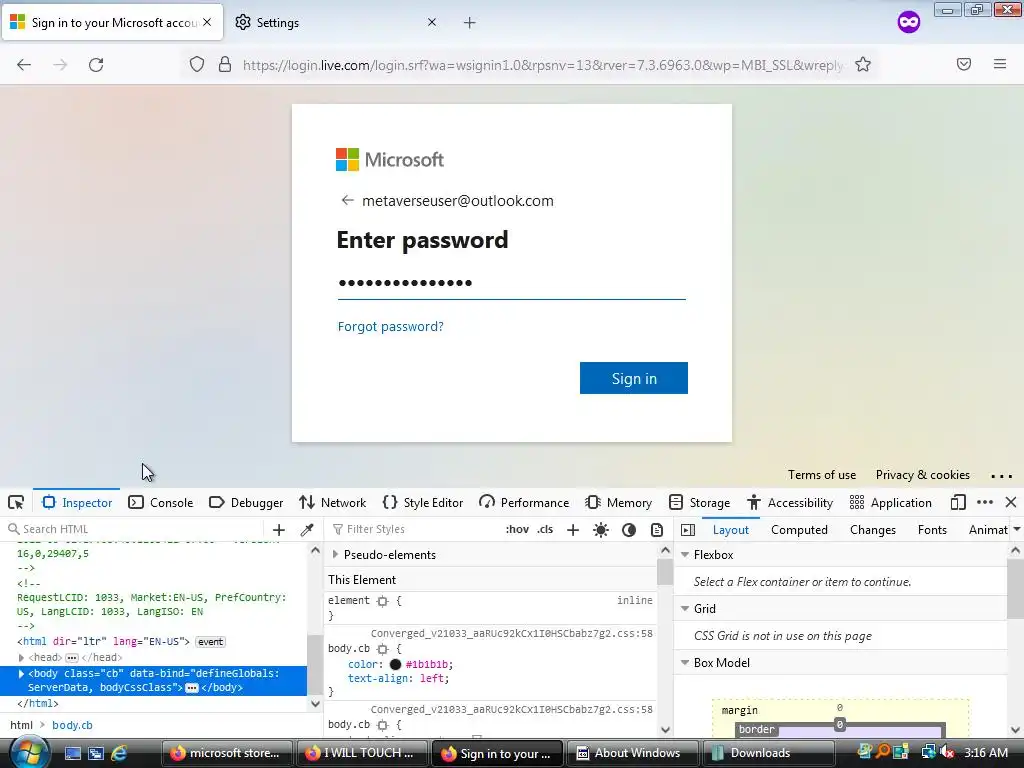
Task: Open responsive design mode icon
Action: point(958,502)
